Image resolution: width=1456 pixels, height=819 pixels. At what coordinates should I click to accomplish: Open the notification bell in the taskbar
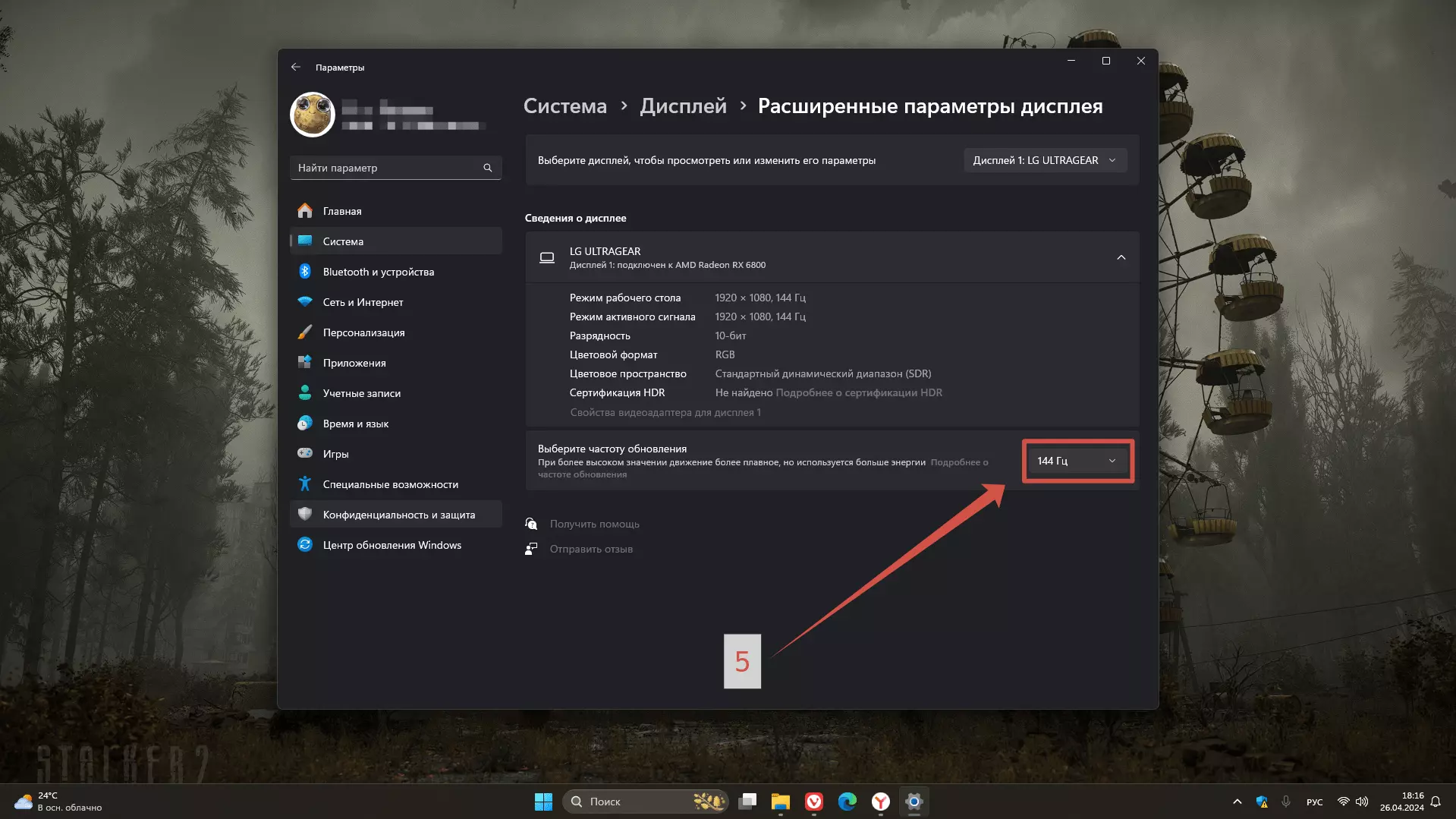1436,802
